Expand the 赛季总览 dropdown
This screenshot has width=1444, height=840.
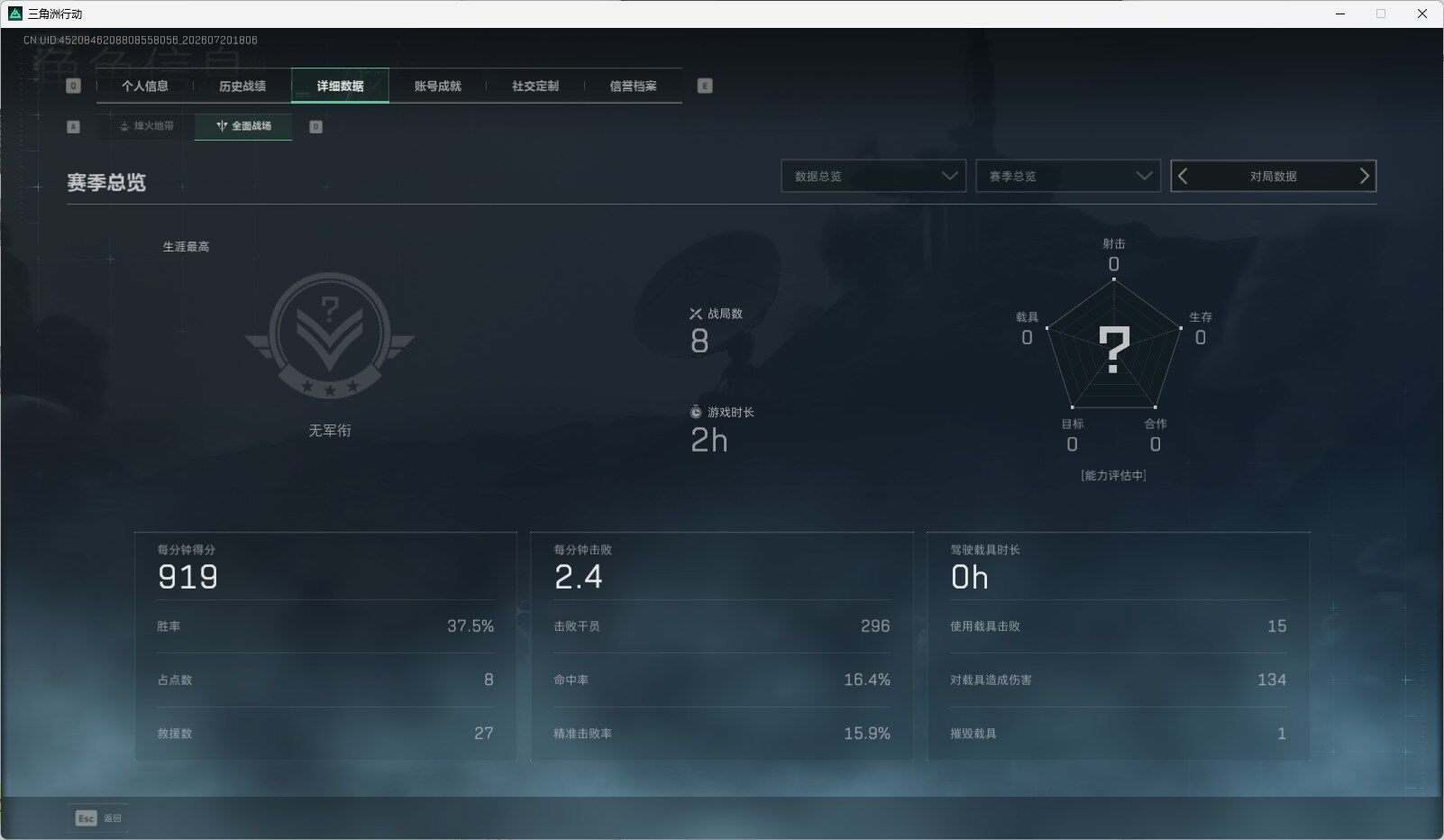click(1068, 176)
